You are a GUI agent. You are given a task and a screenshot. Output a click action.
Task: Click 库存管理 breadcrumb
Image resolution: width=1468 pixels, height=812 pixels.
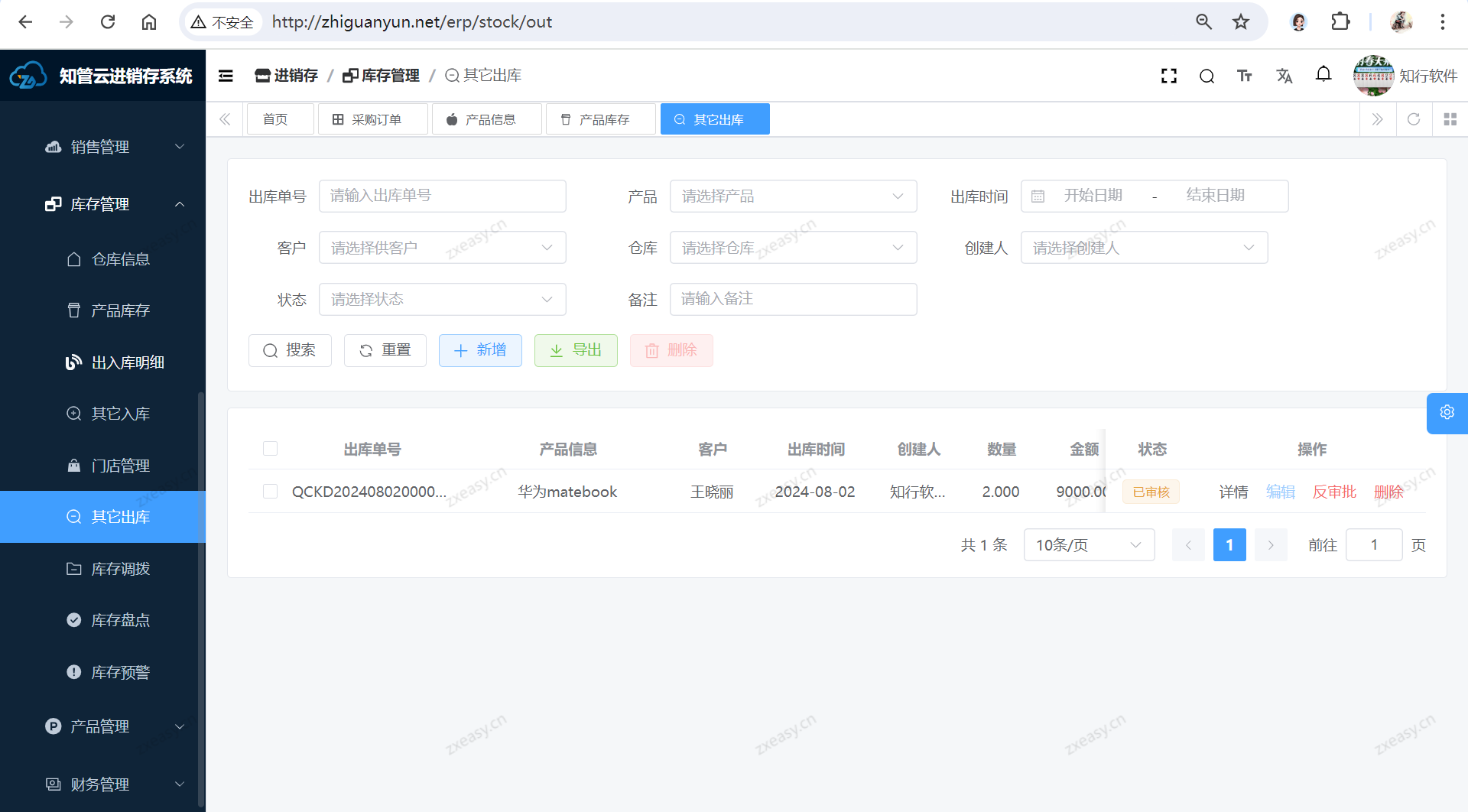(381, 76)
